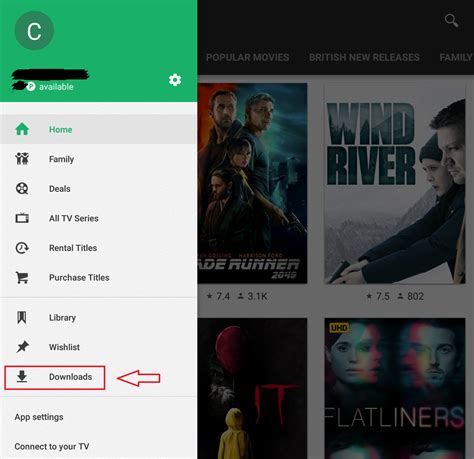Switch to British New Releases tab
Viewport: 474px width, 459px height.
tap(364, 57)
